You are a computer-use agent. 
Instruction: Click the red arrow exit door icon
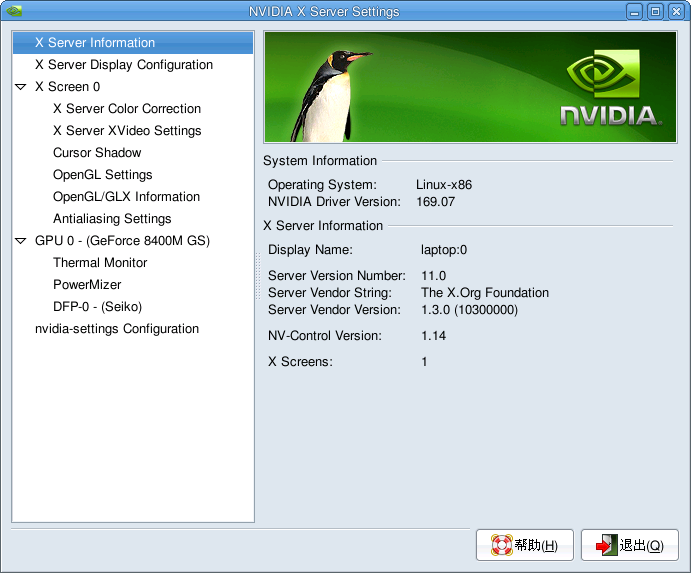pos(607,545)
